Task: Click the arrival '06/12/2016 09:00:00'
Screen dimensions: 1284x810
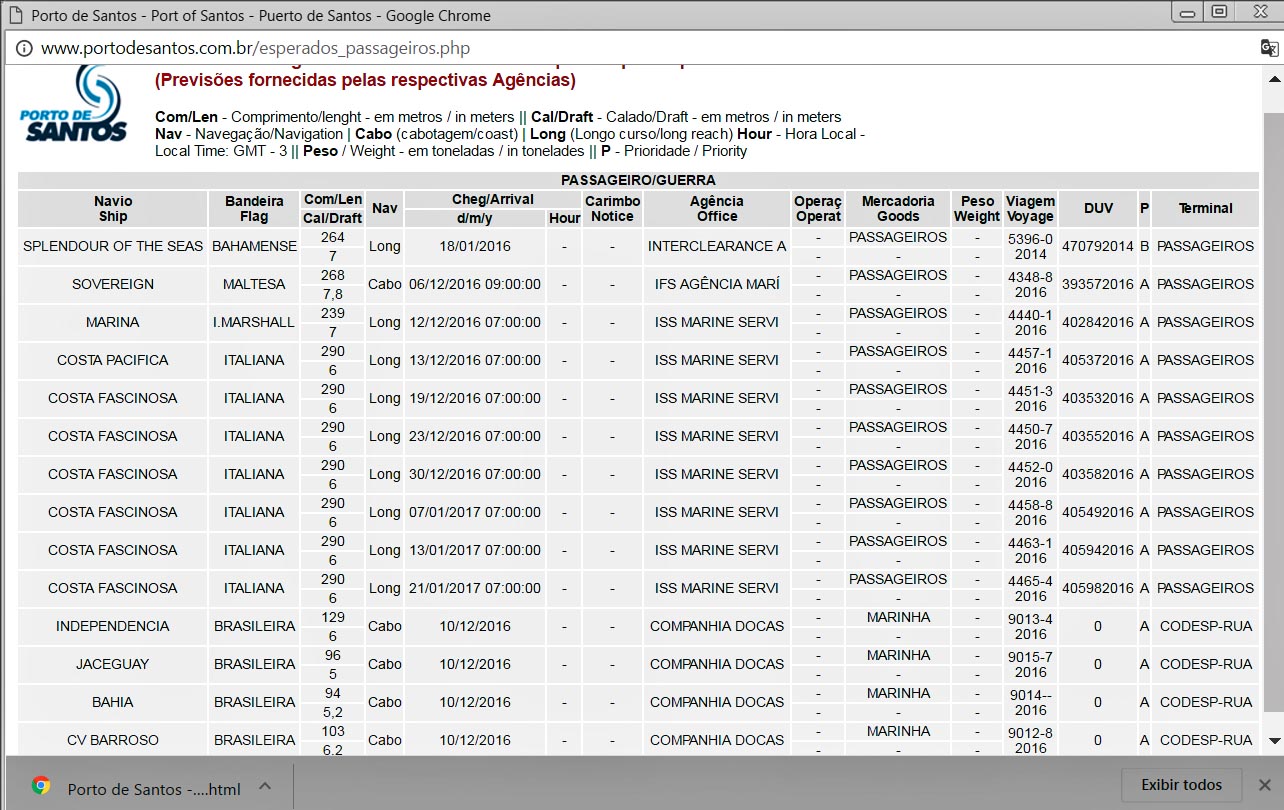Action: click(x=475, y=284)
